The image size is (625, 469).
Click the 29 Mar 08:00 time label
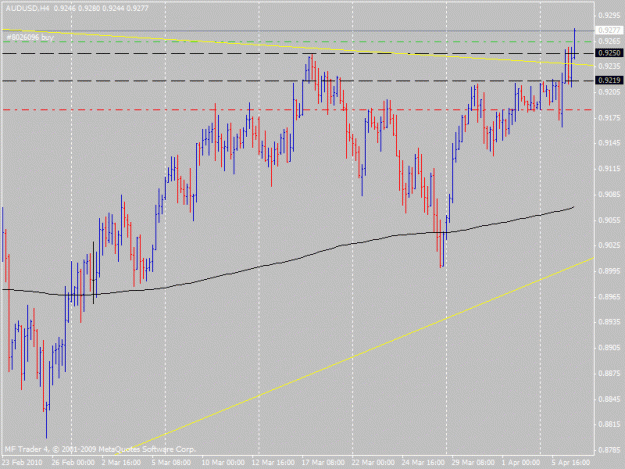click(x=473, y=463)
